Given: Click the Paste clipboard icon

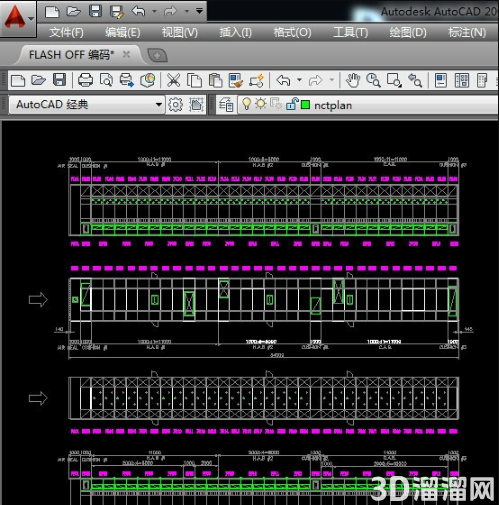Looking at the screenshot, I should pyautogui.click(x=215, y=80).
